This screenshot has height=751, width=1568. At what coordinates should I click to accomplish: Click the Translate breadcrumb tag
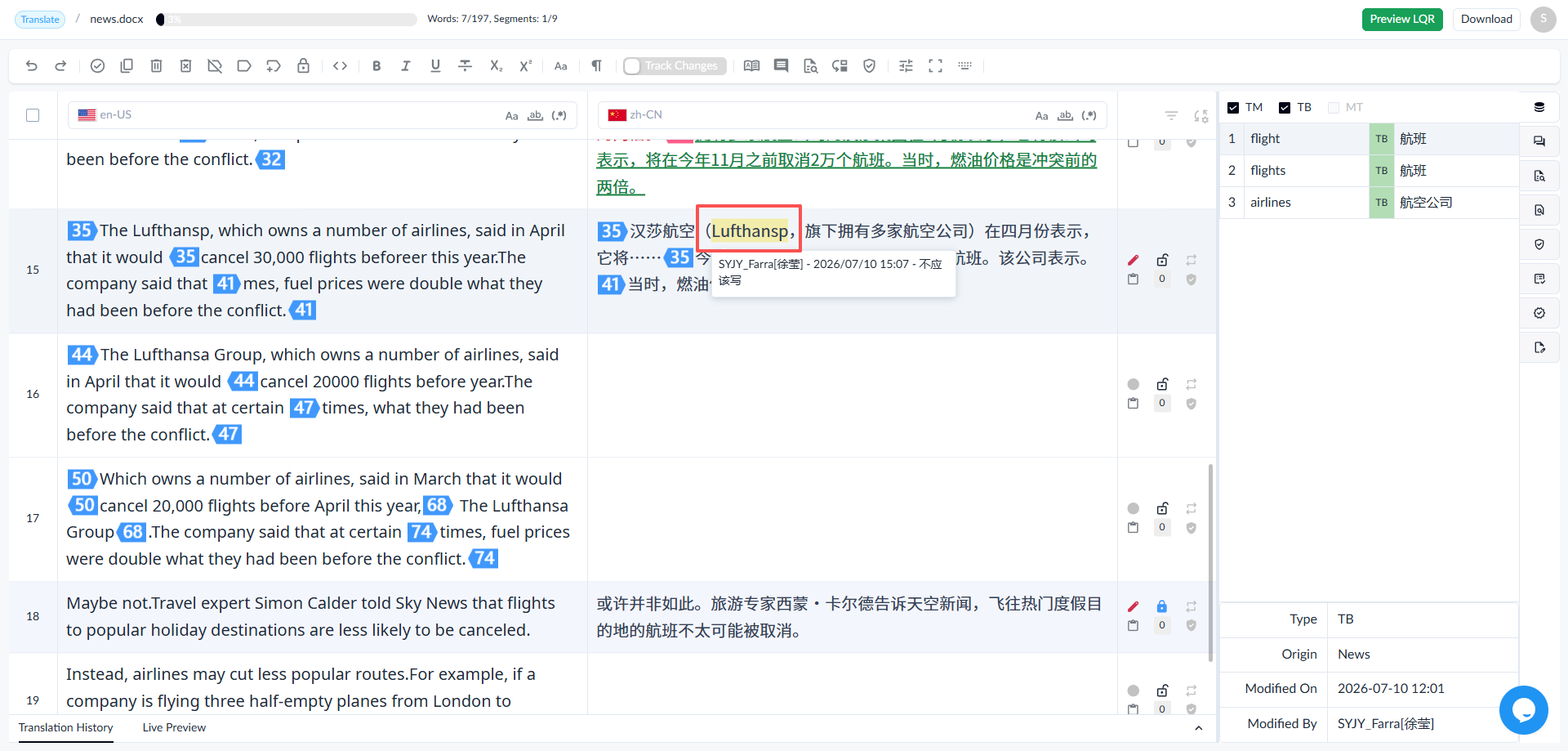coord(40,20)
